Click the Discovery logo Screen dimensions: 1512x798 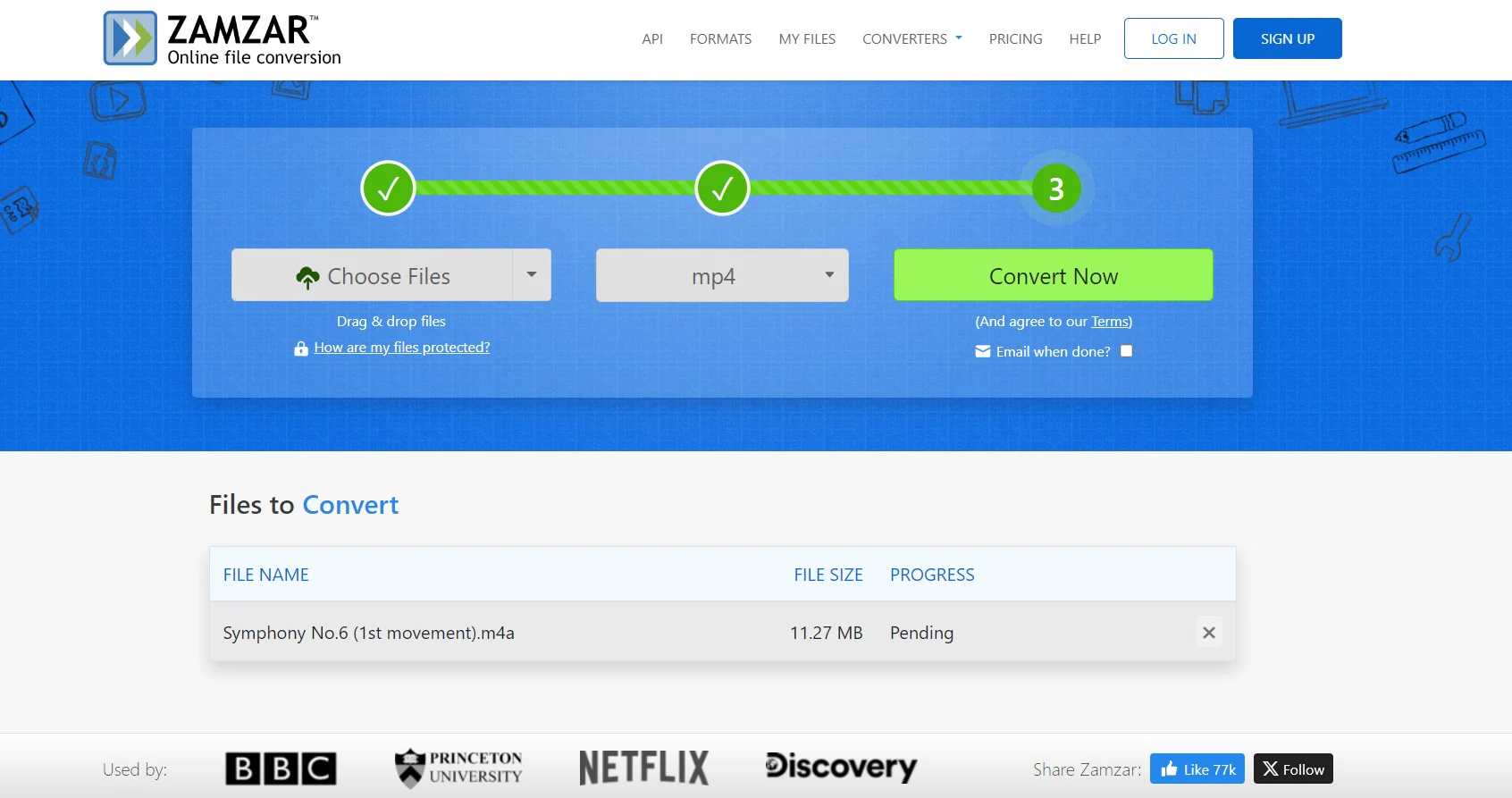[x=841, y=767]
